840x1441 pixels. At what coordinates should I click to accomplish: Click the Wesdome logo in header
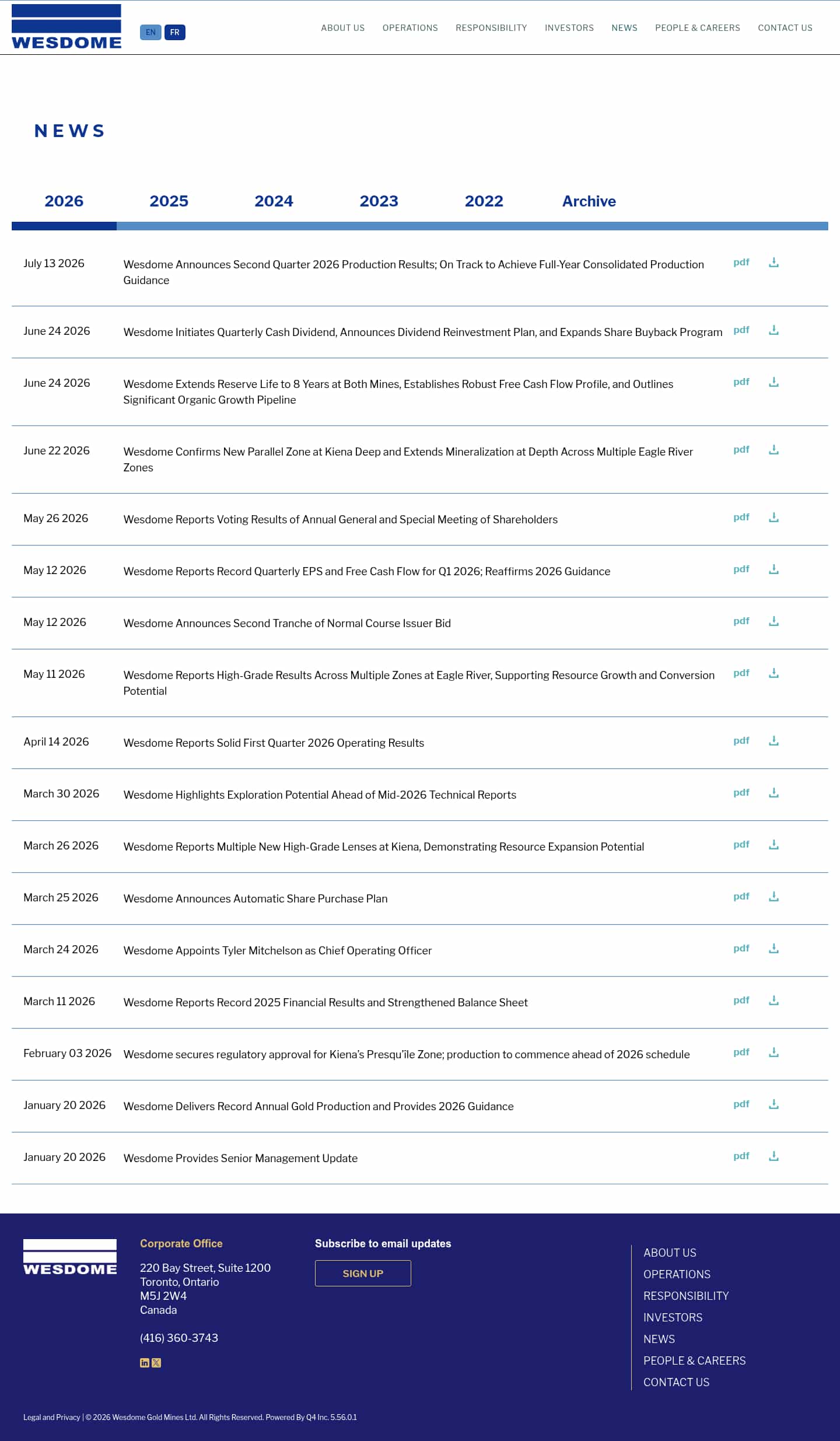pyautogui.click(x=66, y=27)
